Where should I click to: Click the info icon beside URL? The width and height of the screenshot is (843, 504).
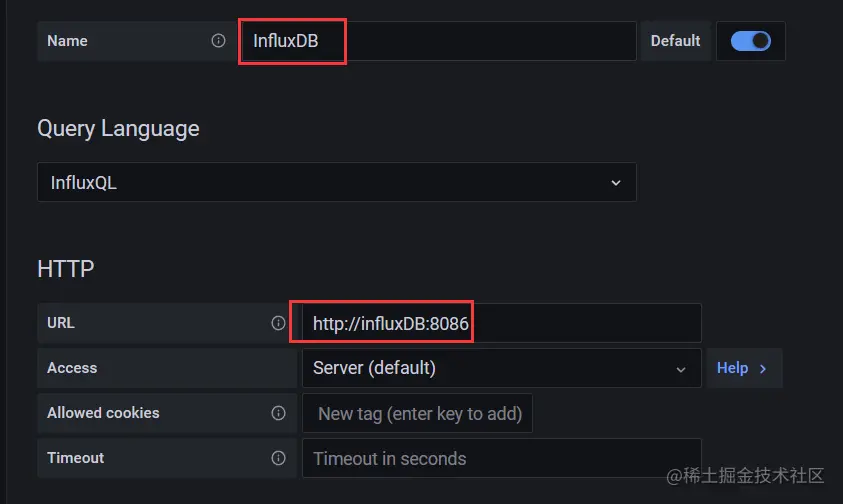point(278,323)
